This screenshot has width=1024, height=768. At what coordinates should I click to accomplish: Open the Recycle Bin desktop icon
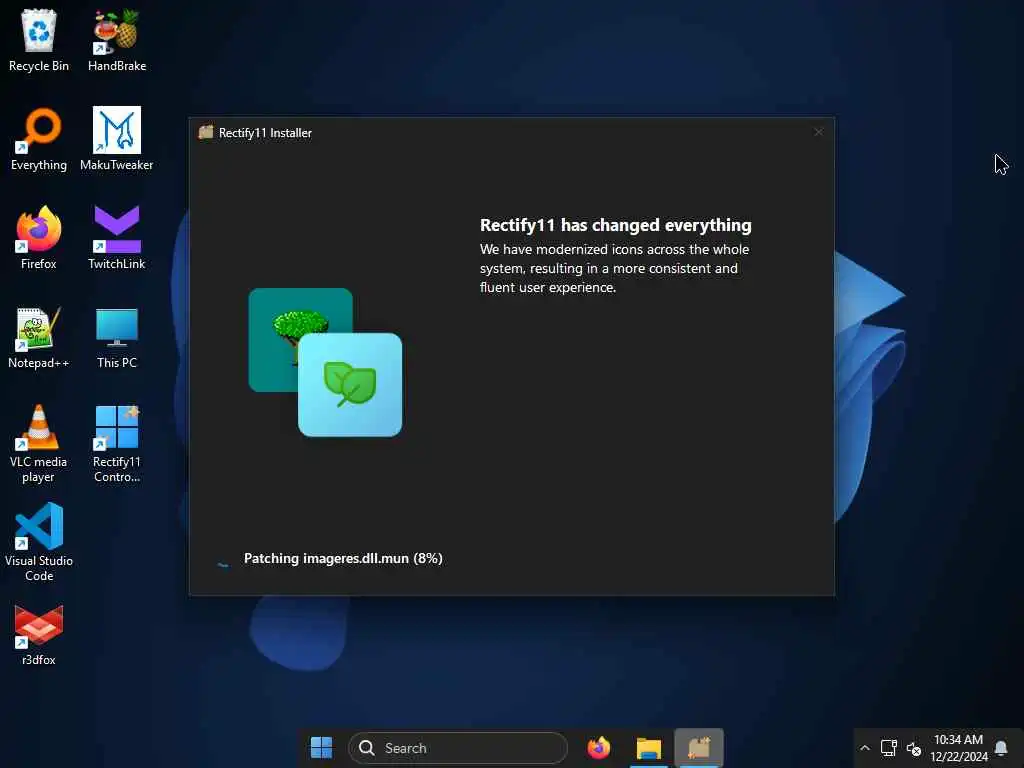[39, 40]
